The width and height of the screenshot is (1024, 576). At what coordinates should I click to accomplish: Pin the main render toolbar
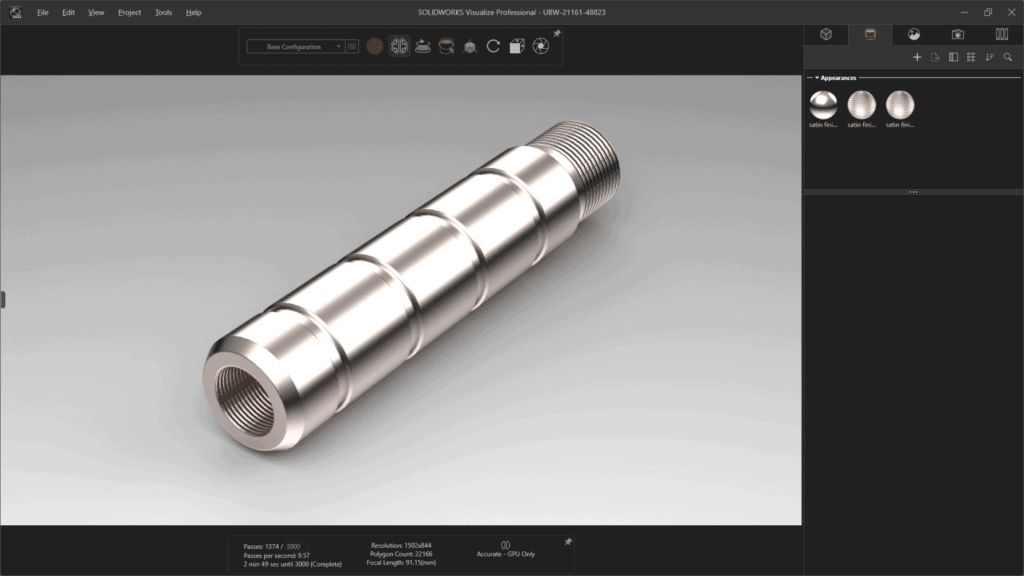pos(558,33)
